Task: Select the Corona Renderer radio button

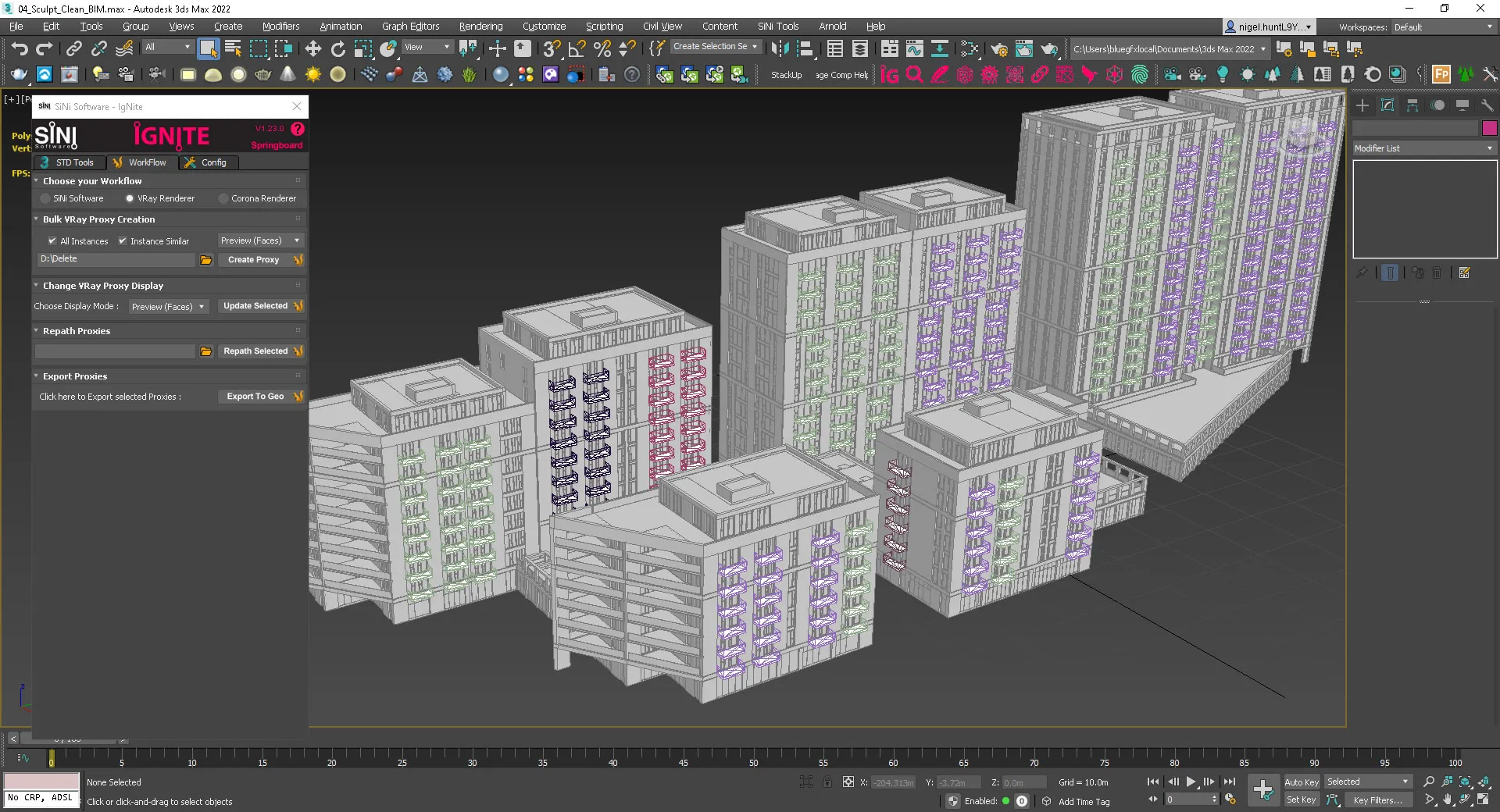Action: tap(223, 198)
